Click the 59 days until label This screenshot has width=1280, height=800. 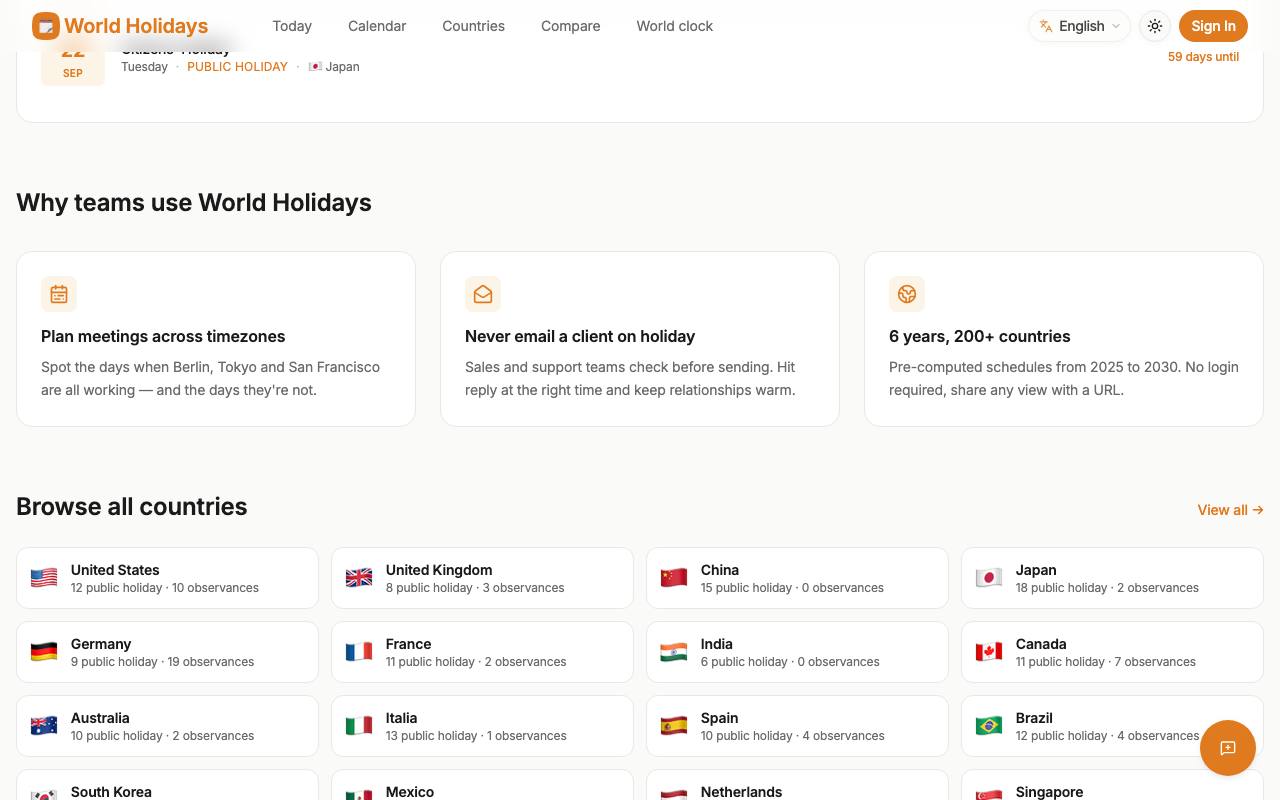coord(1203,57)
